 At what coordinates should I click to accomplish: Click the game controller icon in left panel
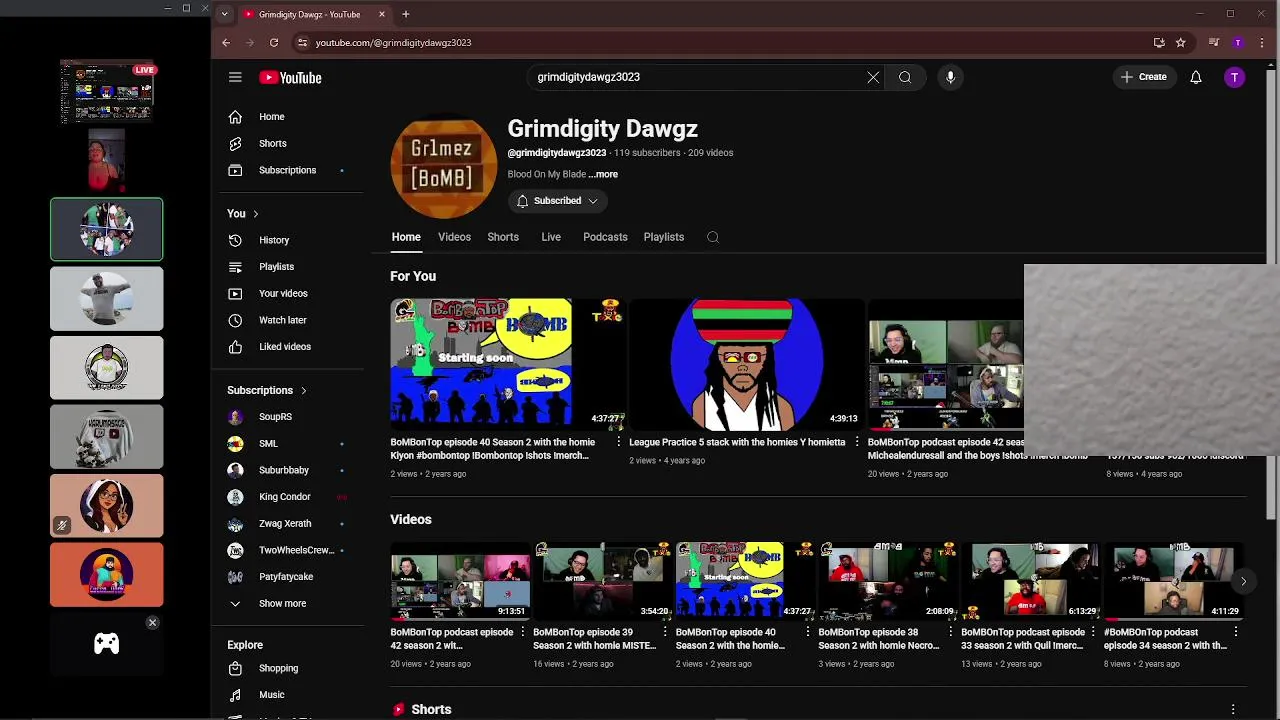coord(107,644)
